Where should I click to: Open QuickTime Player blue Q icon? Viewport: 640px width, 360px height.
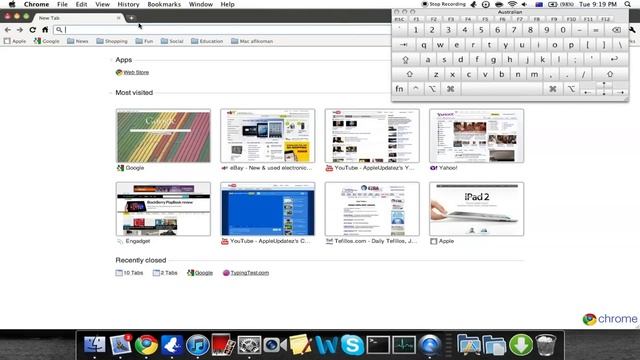click(430, 345)
